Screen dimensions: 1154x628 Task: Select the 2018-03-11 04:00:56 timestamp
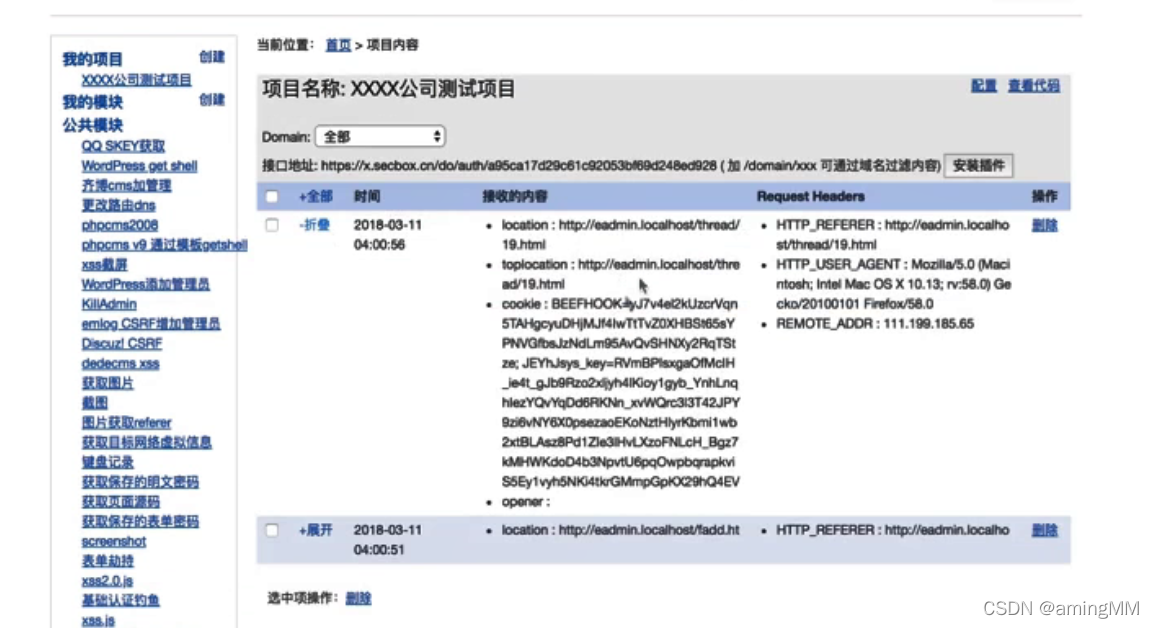388,235
